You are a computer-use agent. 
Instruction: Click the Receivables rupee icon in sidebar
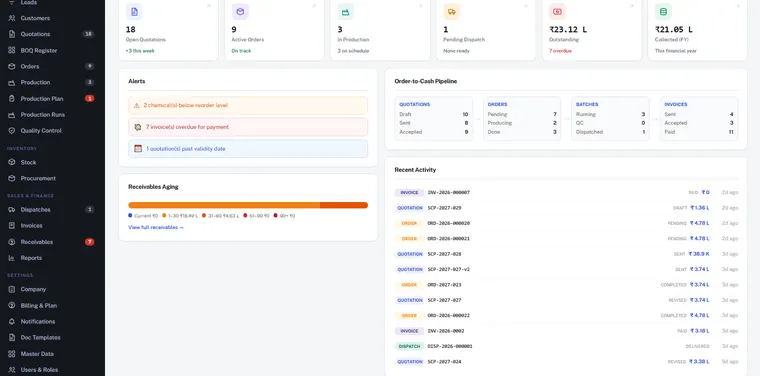pos(12,242)
